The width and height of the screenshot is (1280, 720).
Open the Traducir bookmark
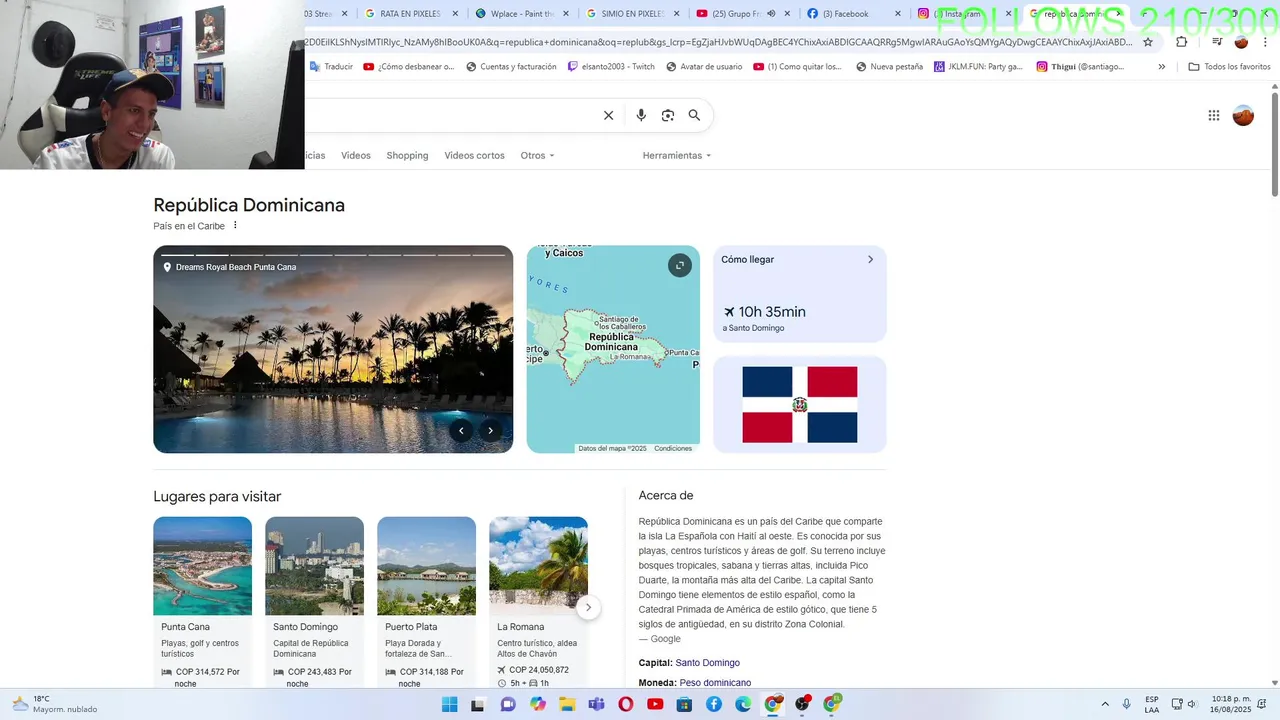pyautogui.click(x=331, y=67)
